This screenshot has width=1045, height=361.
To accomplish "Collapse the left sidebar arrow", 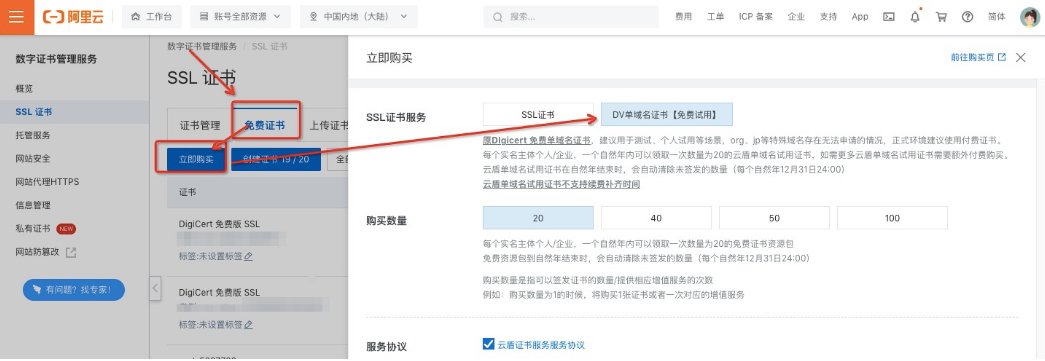I will point(155,288).
